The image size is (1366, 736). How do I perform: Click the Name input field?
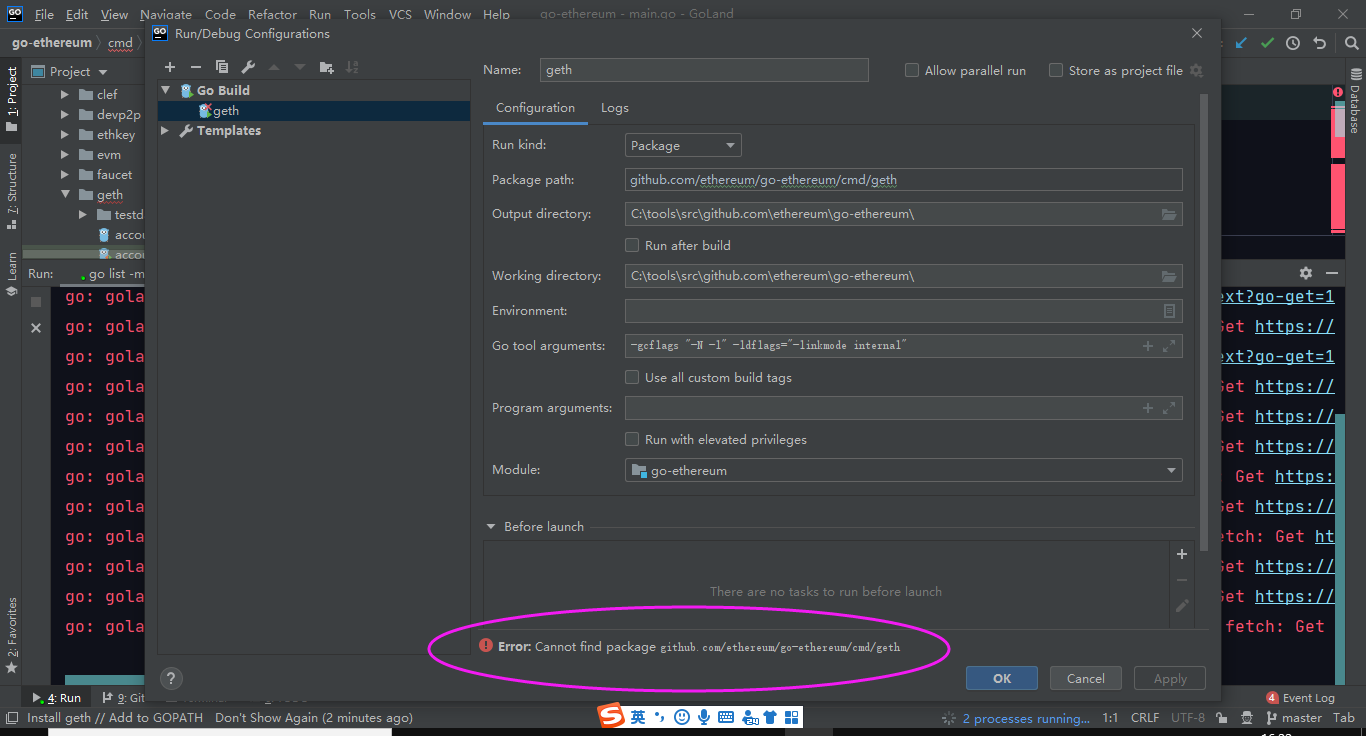704,70
